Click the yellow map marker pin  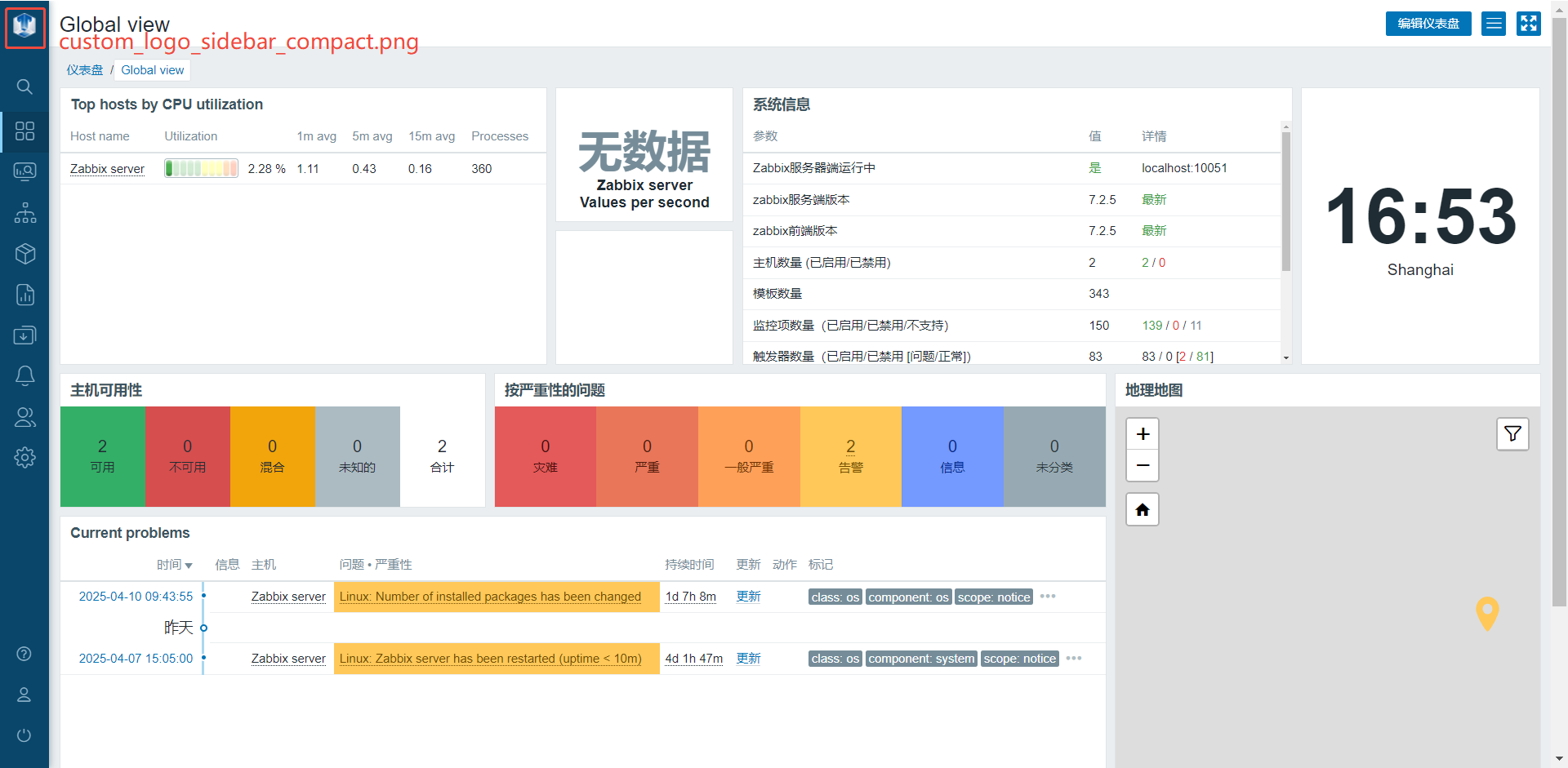(1487, 613)
